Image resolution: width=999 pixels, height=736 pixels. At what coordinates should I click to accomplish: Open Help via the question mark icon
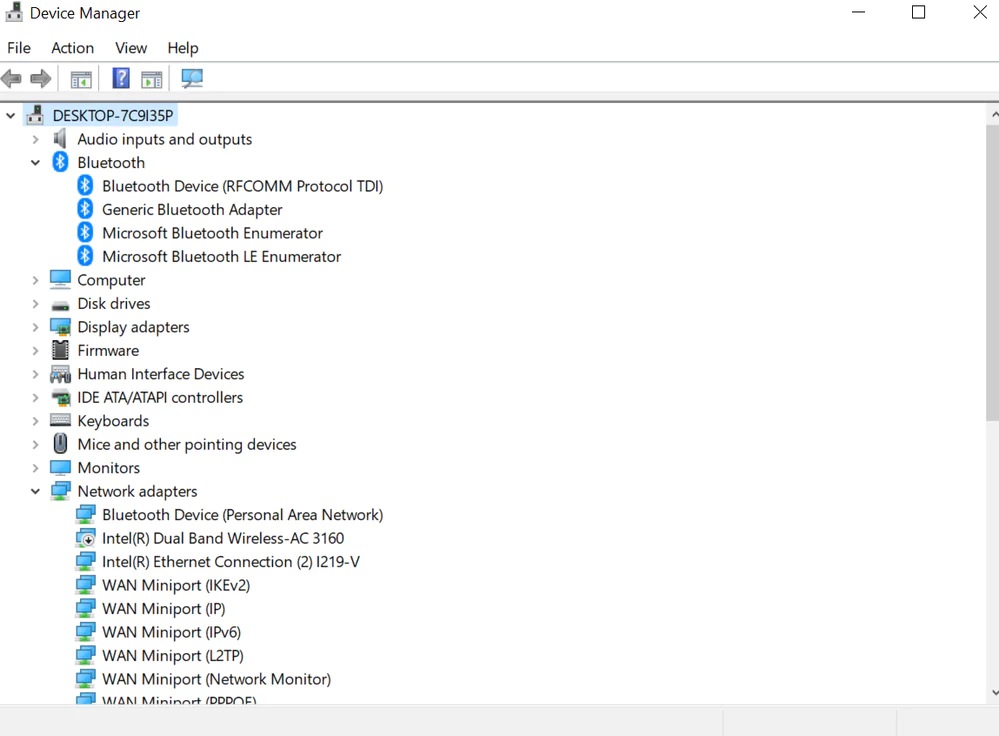[x=121, y=78]
